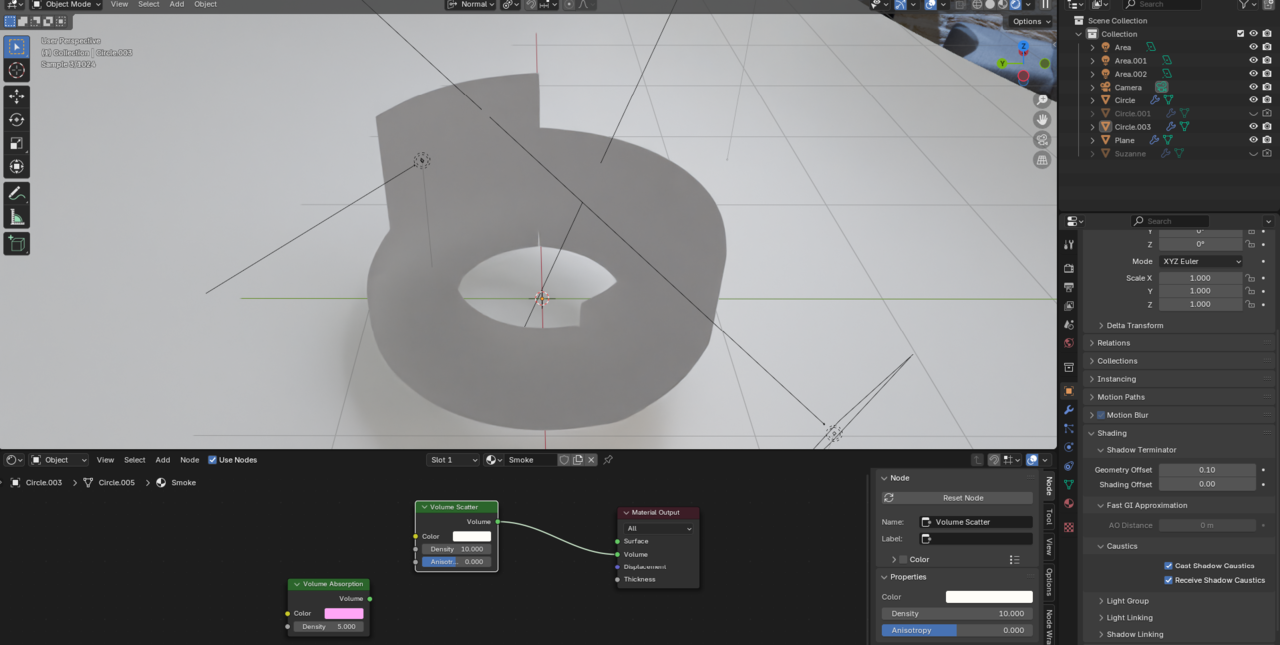Open the Slot 1 material slot dropdown
This screenshot has width=1280, height=645.
tap(453, 460)
